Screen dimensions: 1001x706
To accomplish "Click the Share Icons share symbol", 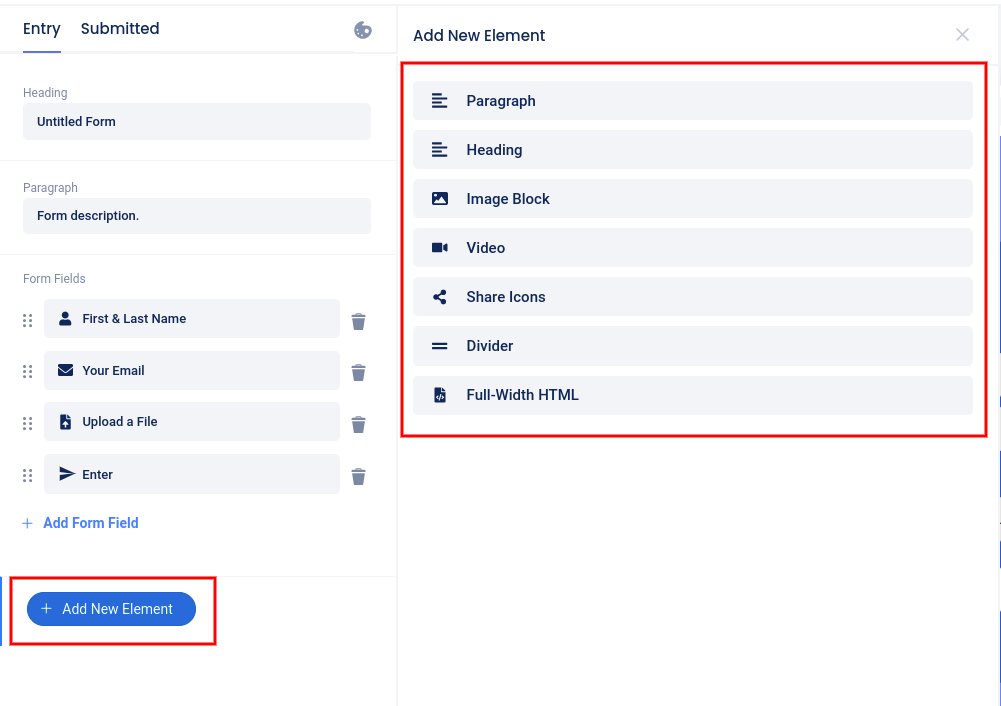I will tap(439, 297).
